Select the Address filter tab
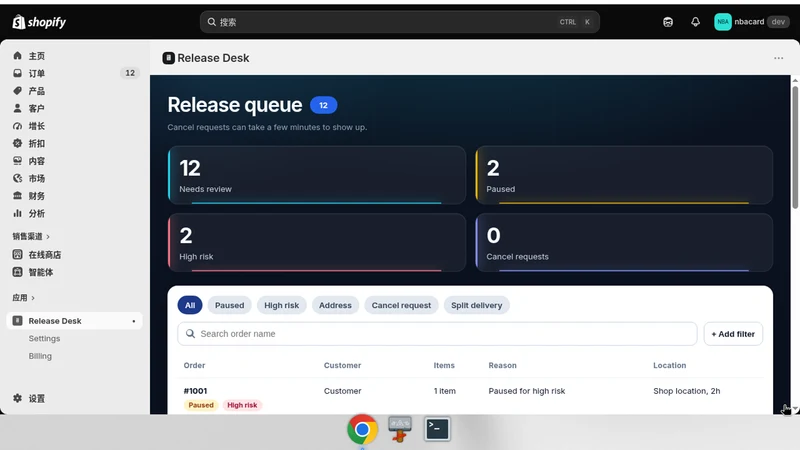 335,305
